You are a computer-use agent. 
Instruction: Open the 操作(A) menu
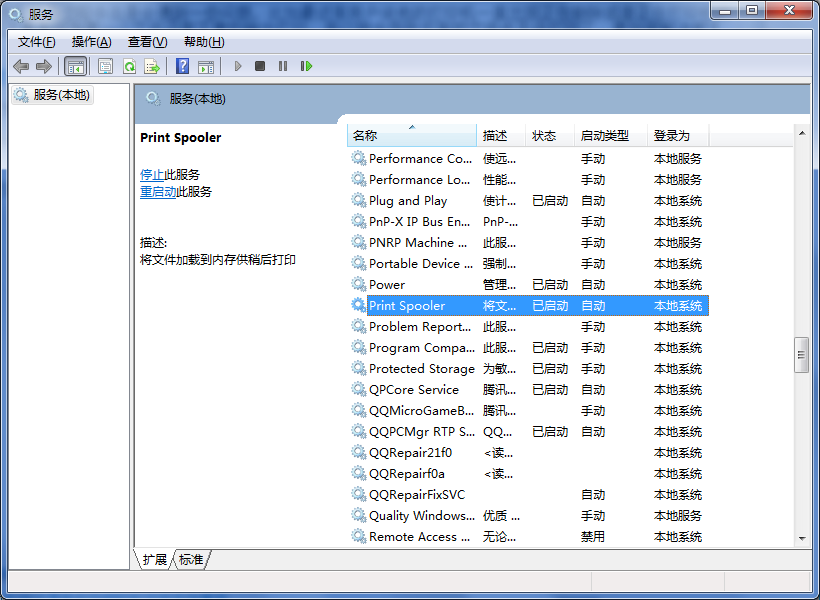point(92,42)
